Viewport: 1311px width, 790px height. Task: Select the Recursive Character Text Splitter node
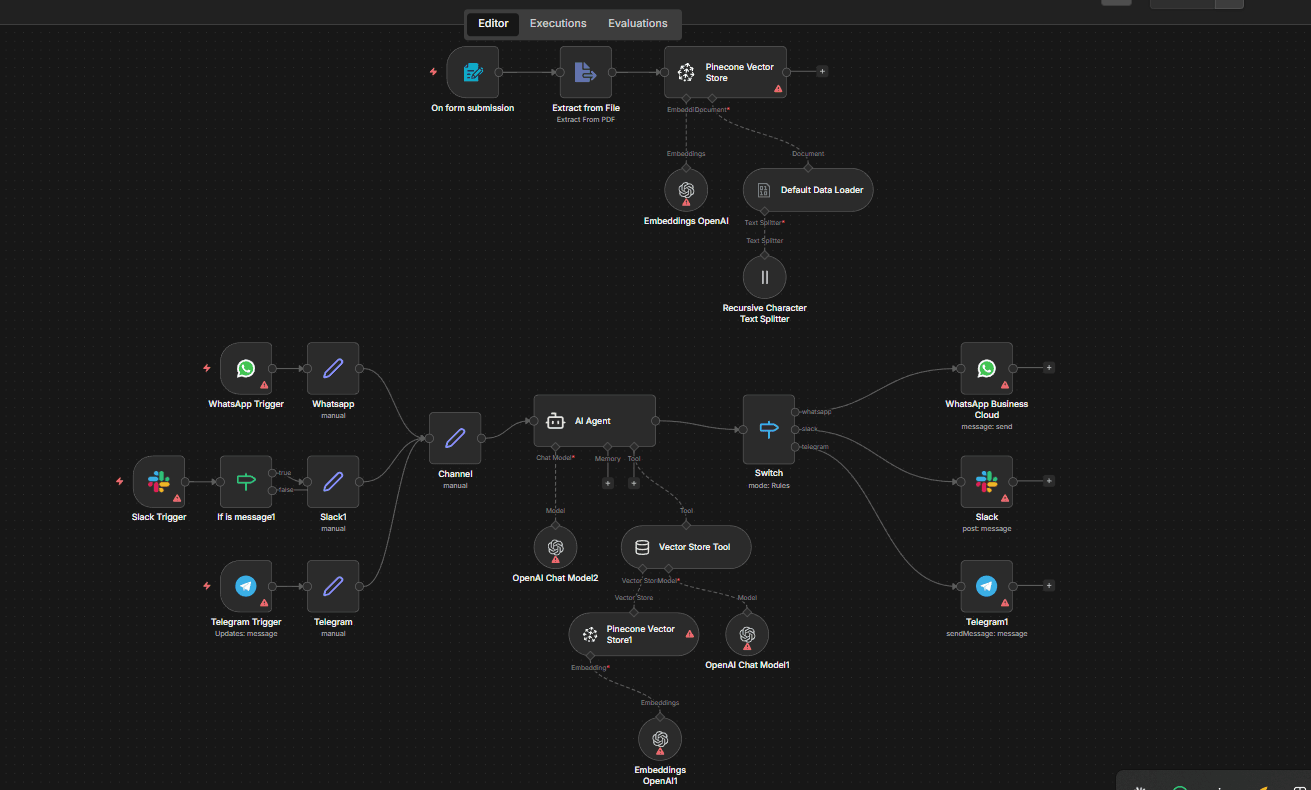coord(765,277)
